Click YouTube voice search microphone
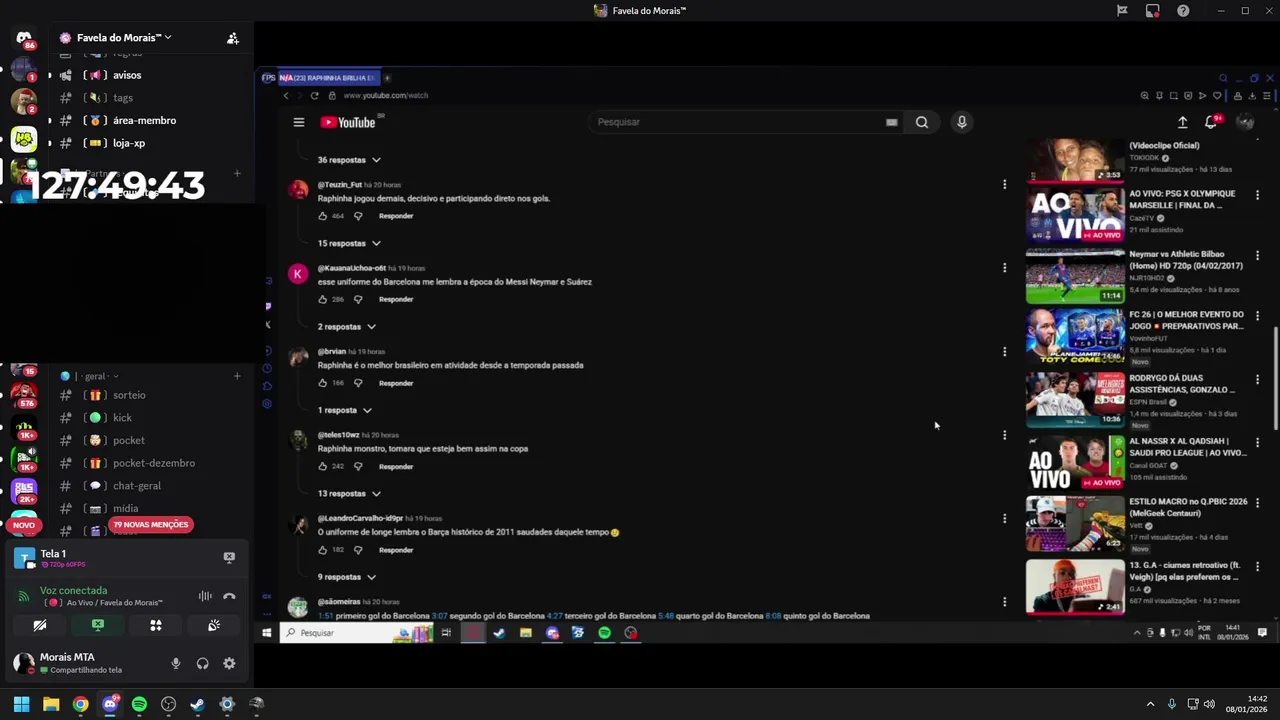The height and width of the screenshot is (720, 1280). (961, 122)
